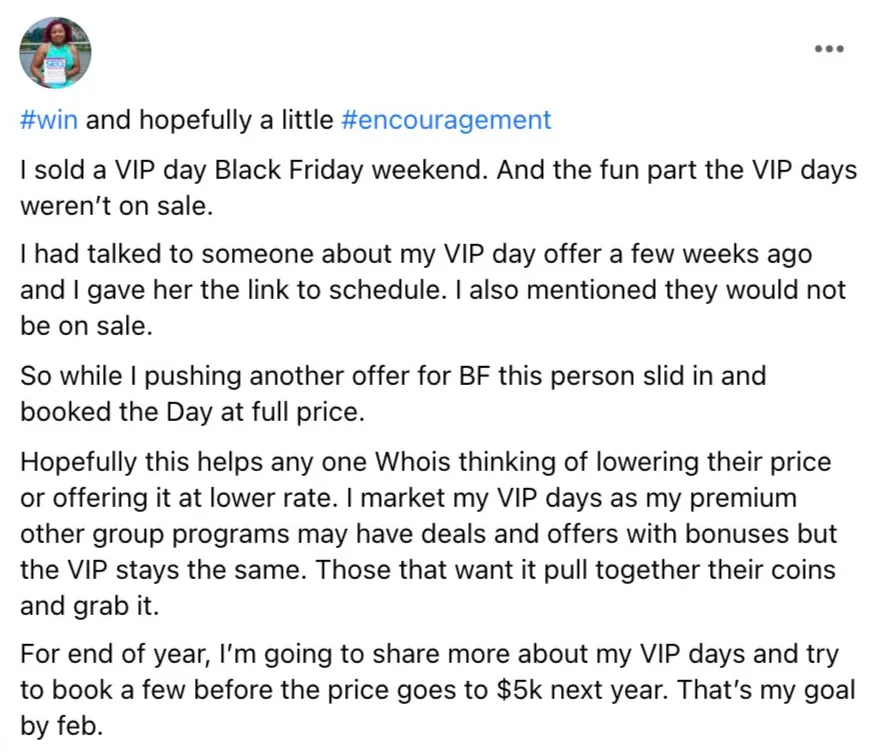The width and height of the screenshot is (885, 754).
Task: Follow the #encouragement hashtag link
Action: click(x=446, y=120)
